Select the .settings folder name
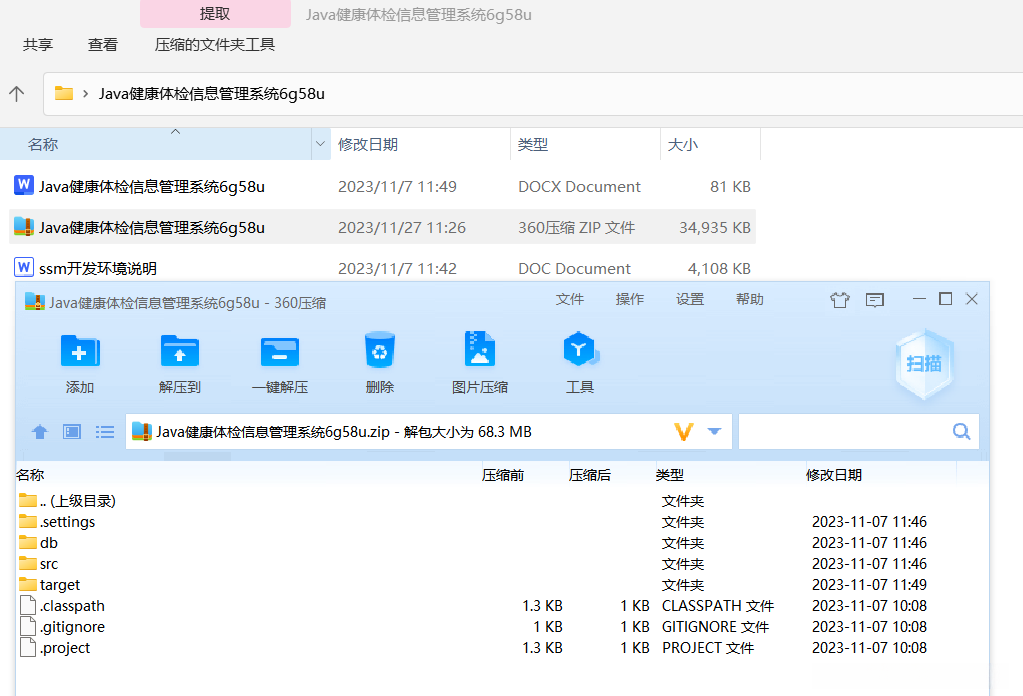The width and height of the screenshot is (1023, 696). click(68, 522)
